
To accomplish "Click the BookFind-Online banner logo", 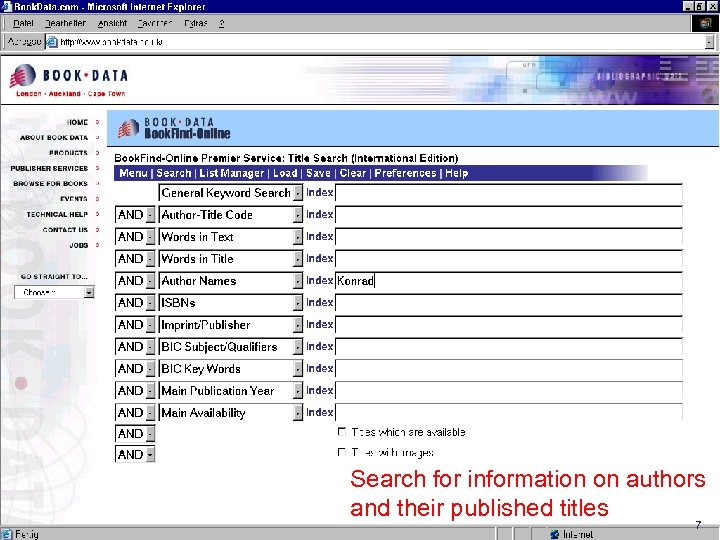I will (174, 128).
